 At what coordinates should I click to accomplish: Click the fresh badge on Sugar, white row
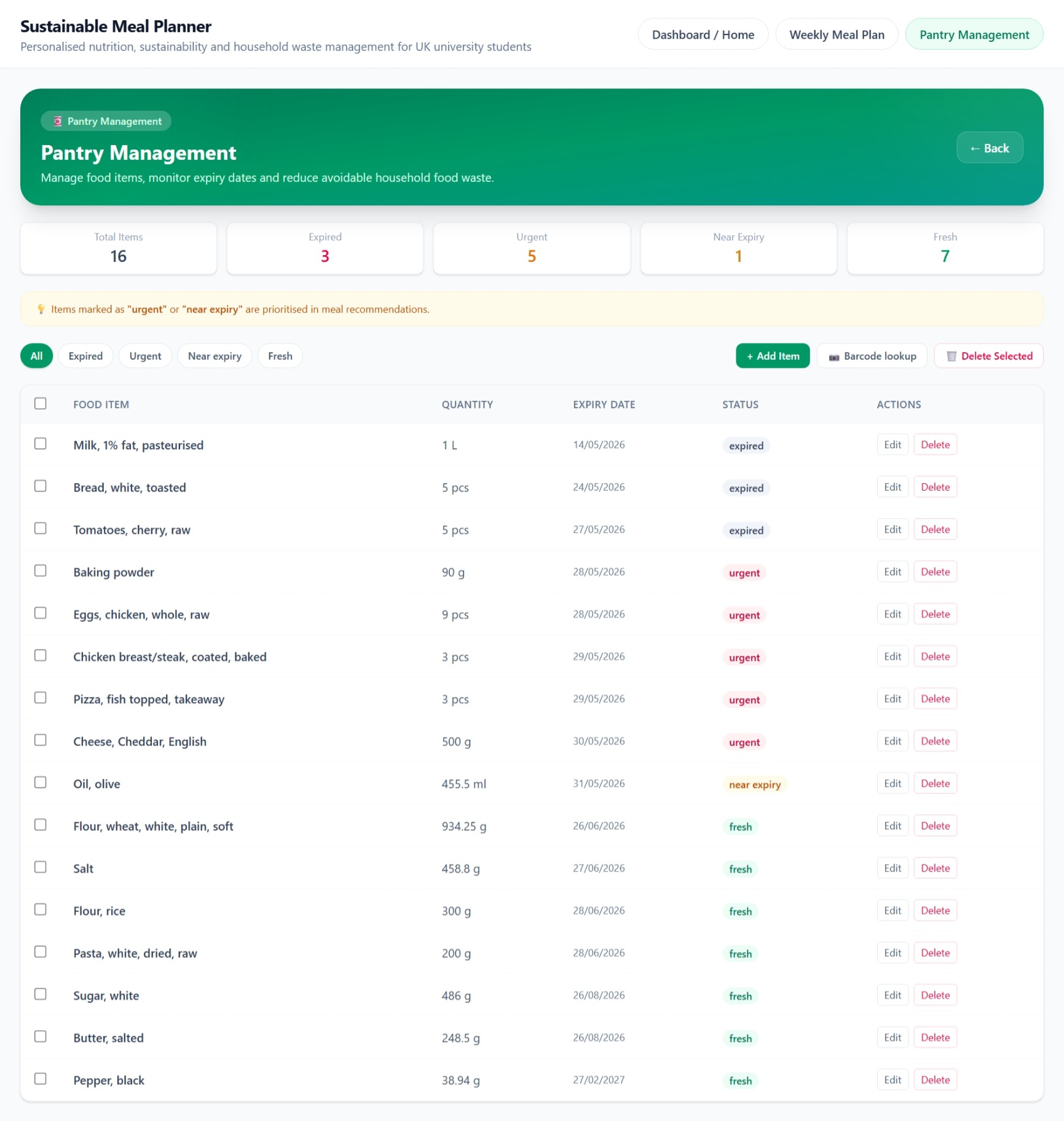pyautogui.click(x=740, y=996)
